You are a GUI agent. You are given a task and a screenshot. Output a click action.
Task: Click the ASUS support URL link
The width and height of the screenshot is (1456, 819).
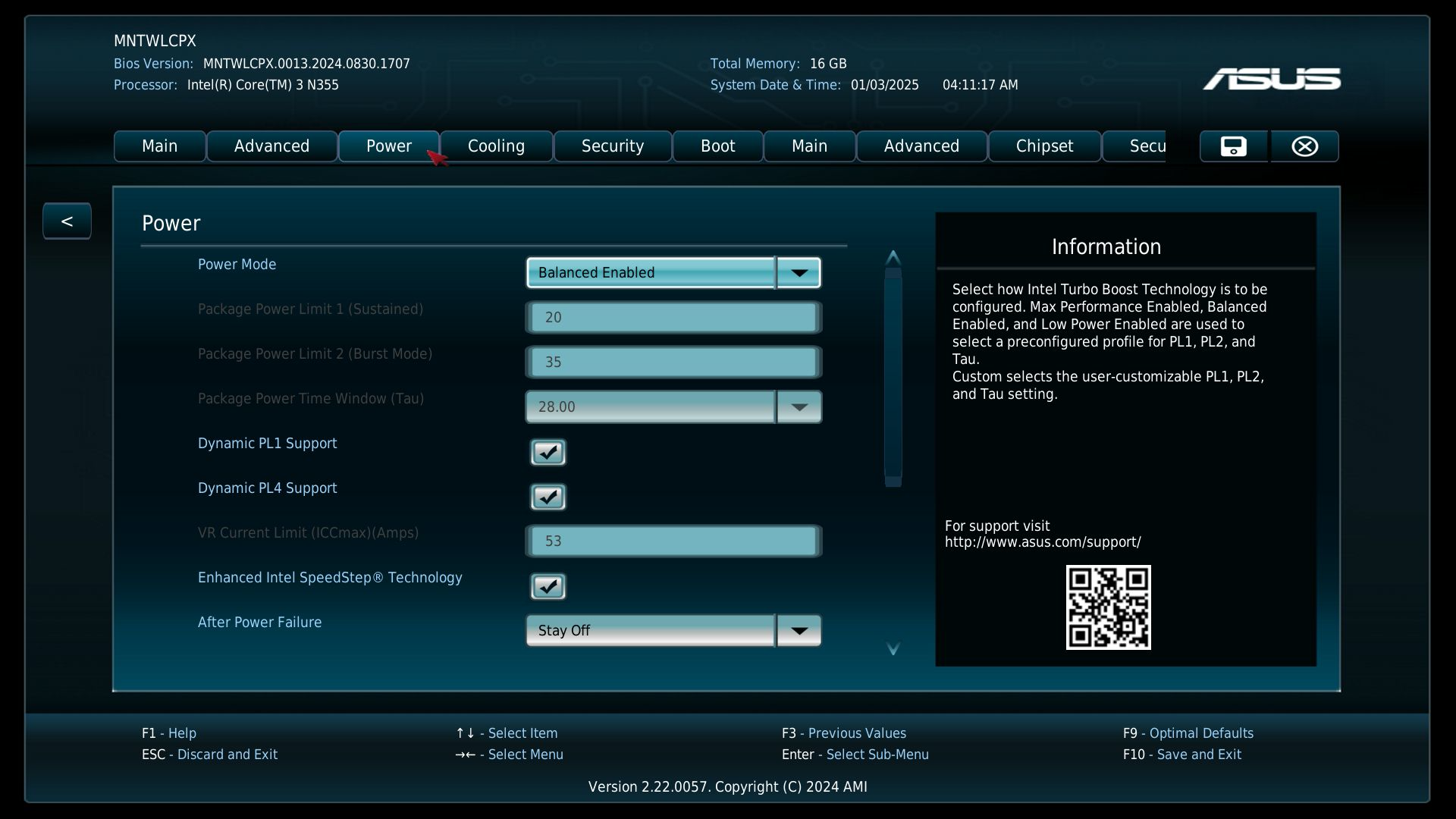[1042, 542]
